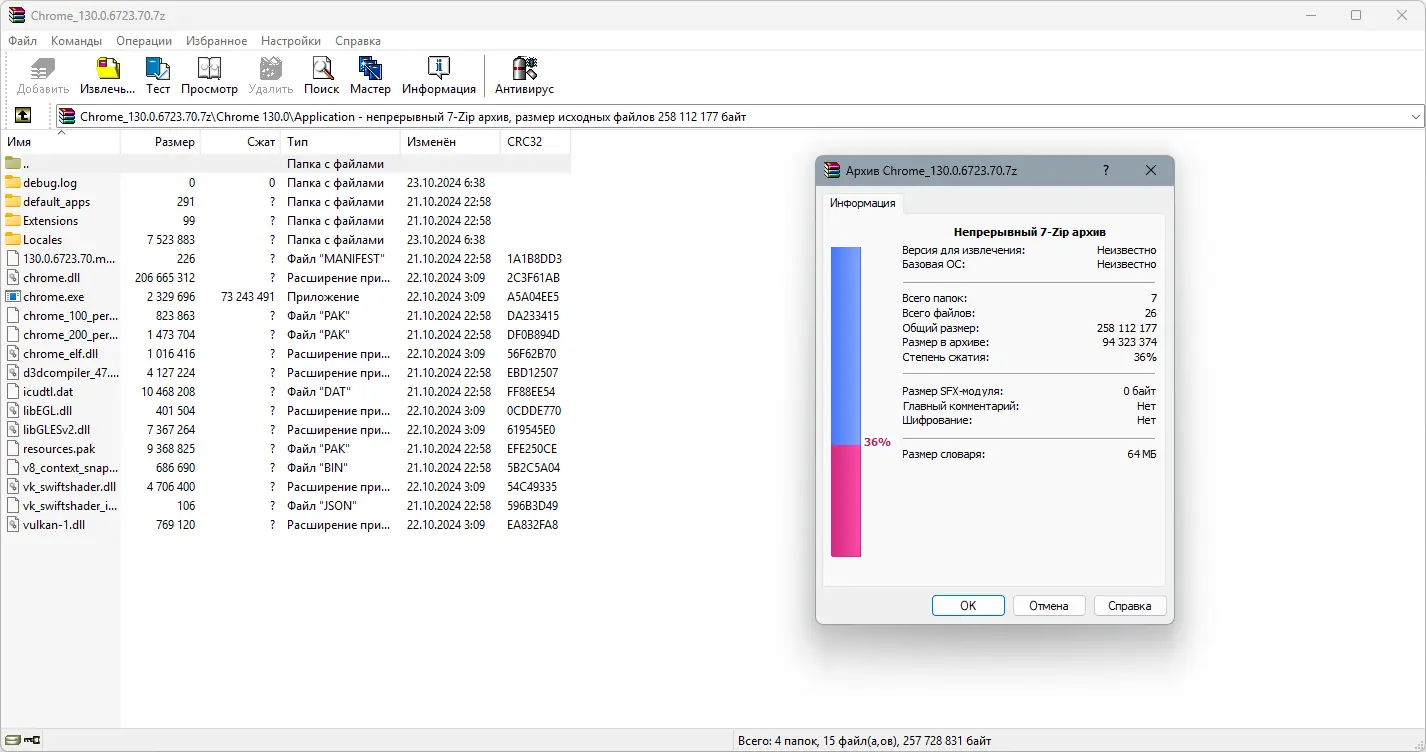Click inside the archive path address field

pos(740,117)
